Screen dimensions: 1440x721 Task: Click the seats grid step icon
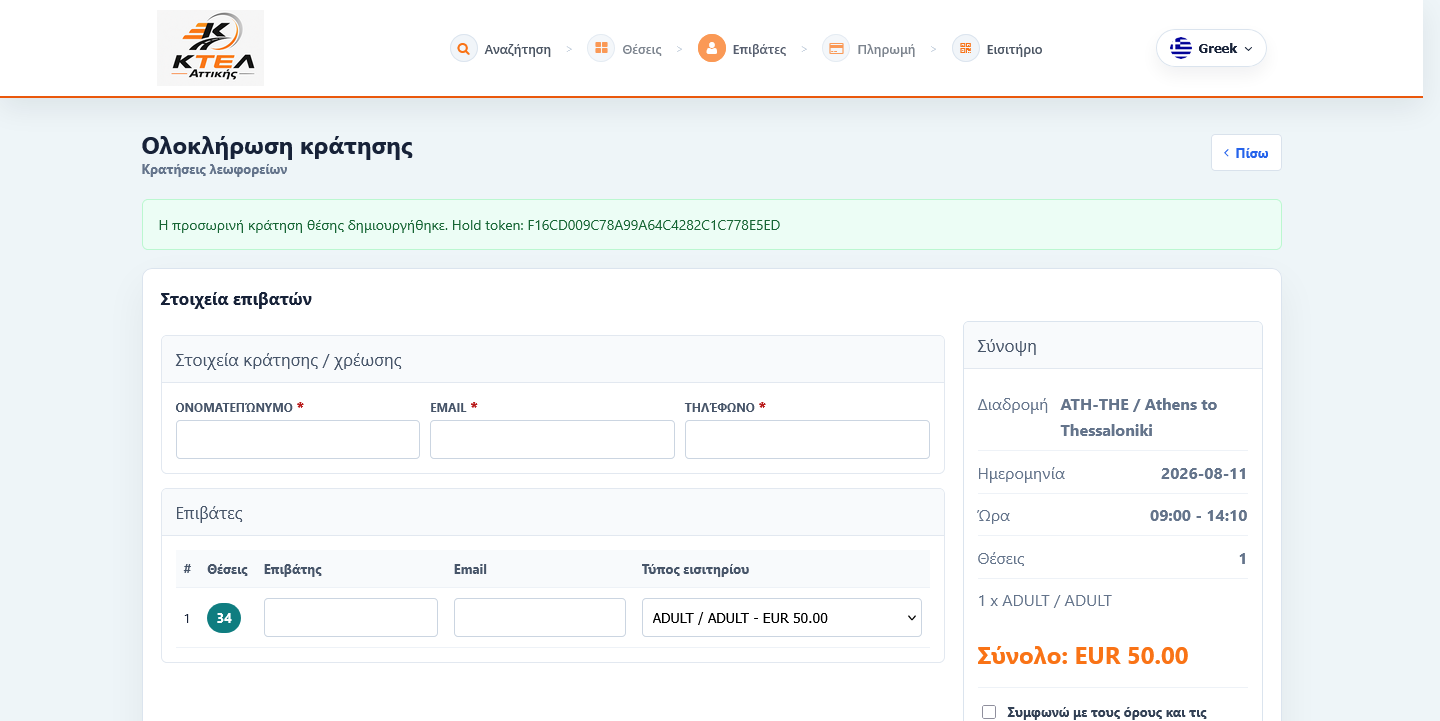(x=600, y=48)
